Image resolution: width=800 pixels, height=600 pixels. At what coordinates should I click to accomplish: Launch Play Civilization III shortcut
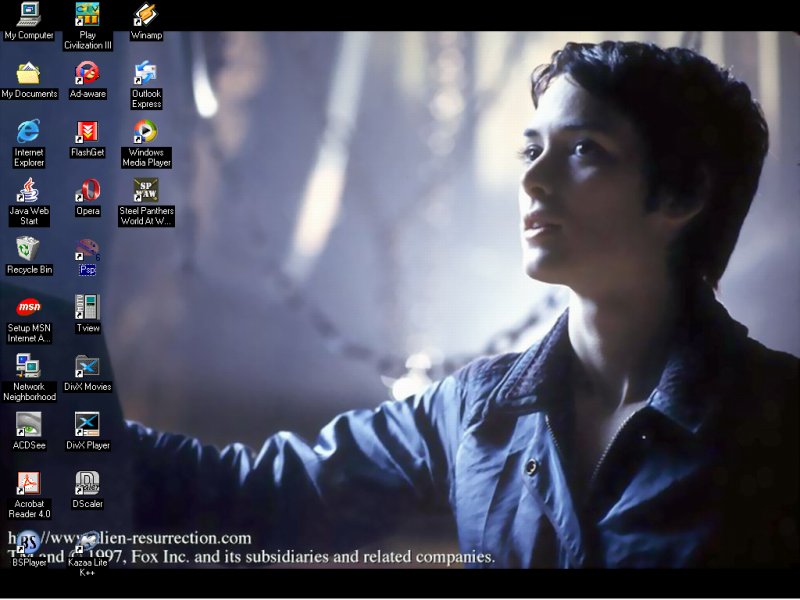tap(87, 15)
